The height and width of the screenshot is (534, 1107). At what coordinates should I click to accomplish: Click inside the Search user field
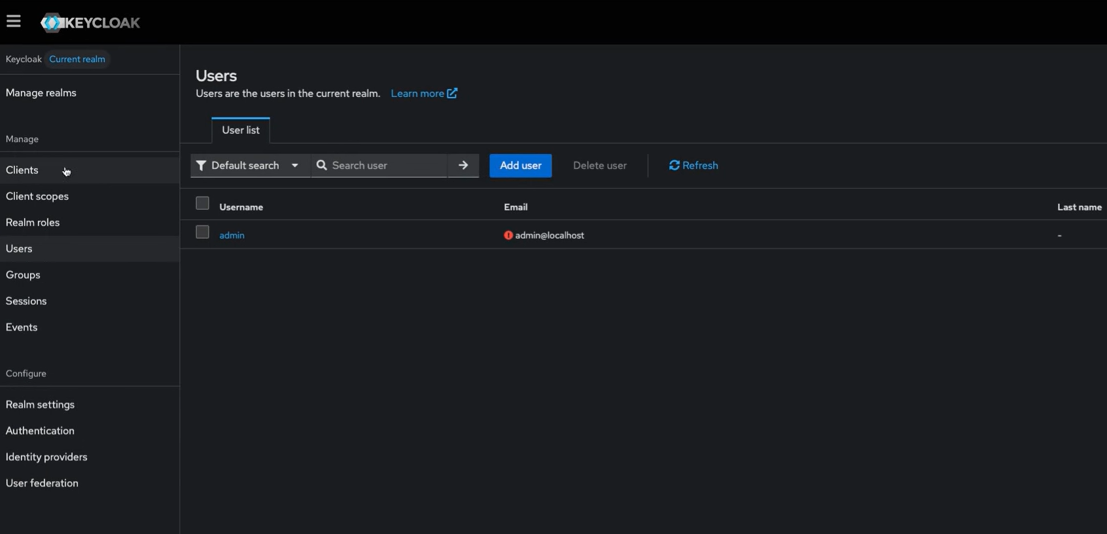click(x=386, y=166)
